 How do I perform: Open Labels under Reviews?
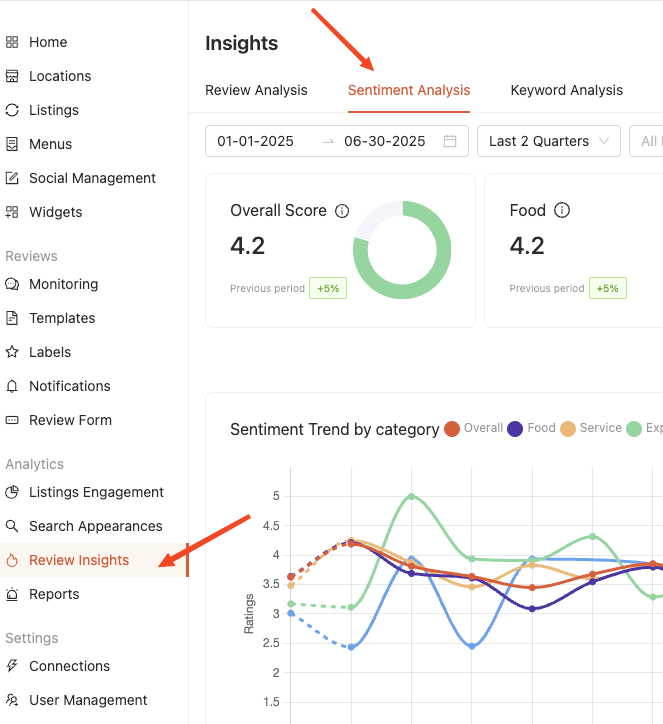click(x=50, y=352)
